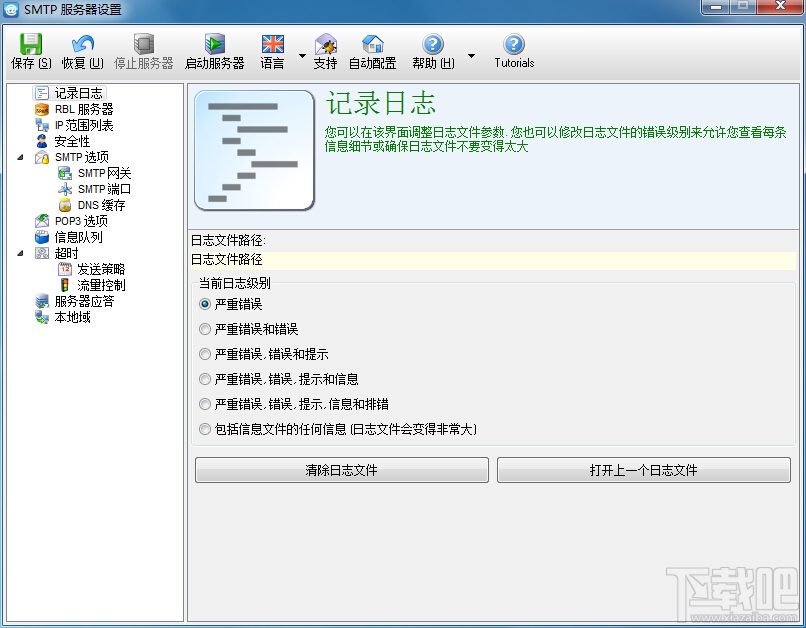Click the 保存 (S) toolbar label

tap(31, 63)
